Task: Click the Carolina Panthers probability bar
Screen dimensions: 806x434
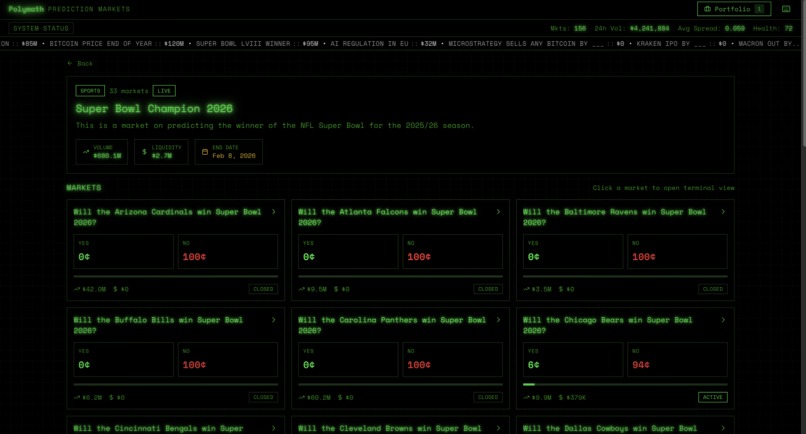Action: [400, 384]
